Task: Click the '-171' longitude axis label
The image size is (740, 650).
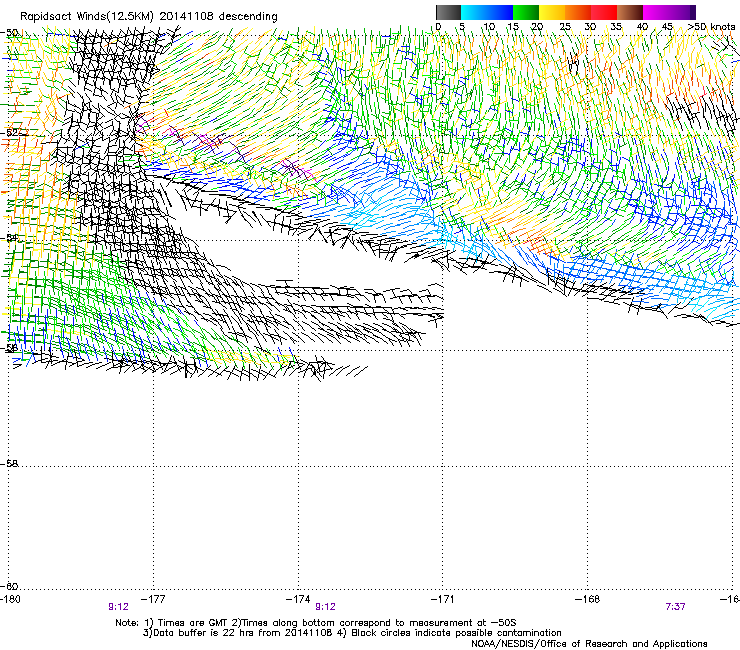Action: click(443, 599)
